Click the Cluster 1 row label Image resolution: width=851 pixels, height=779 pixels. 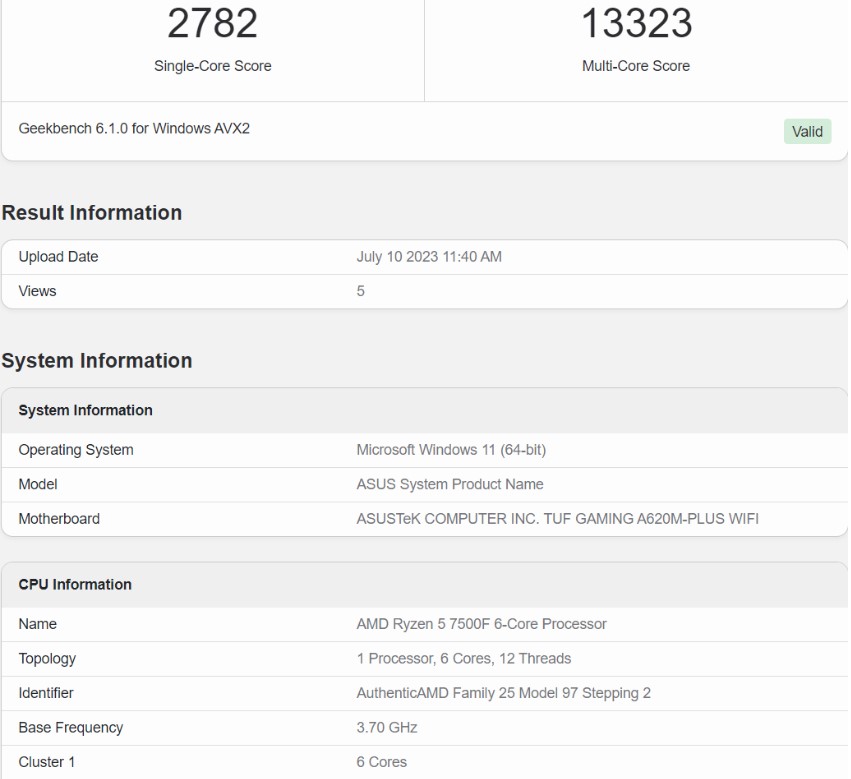click(47, 762)
